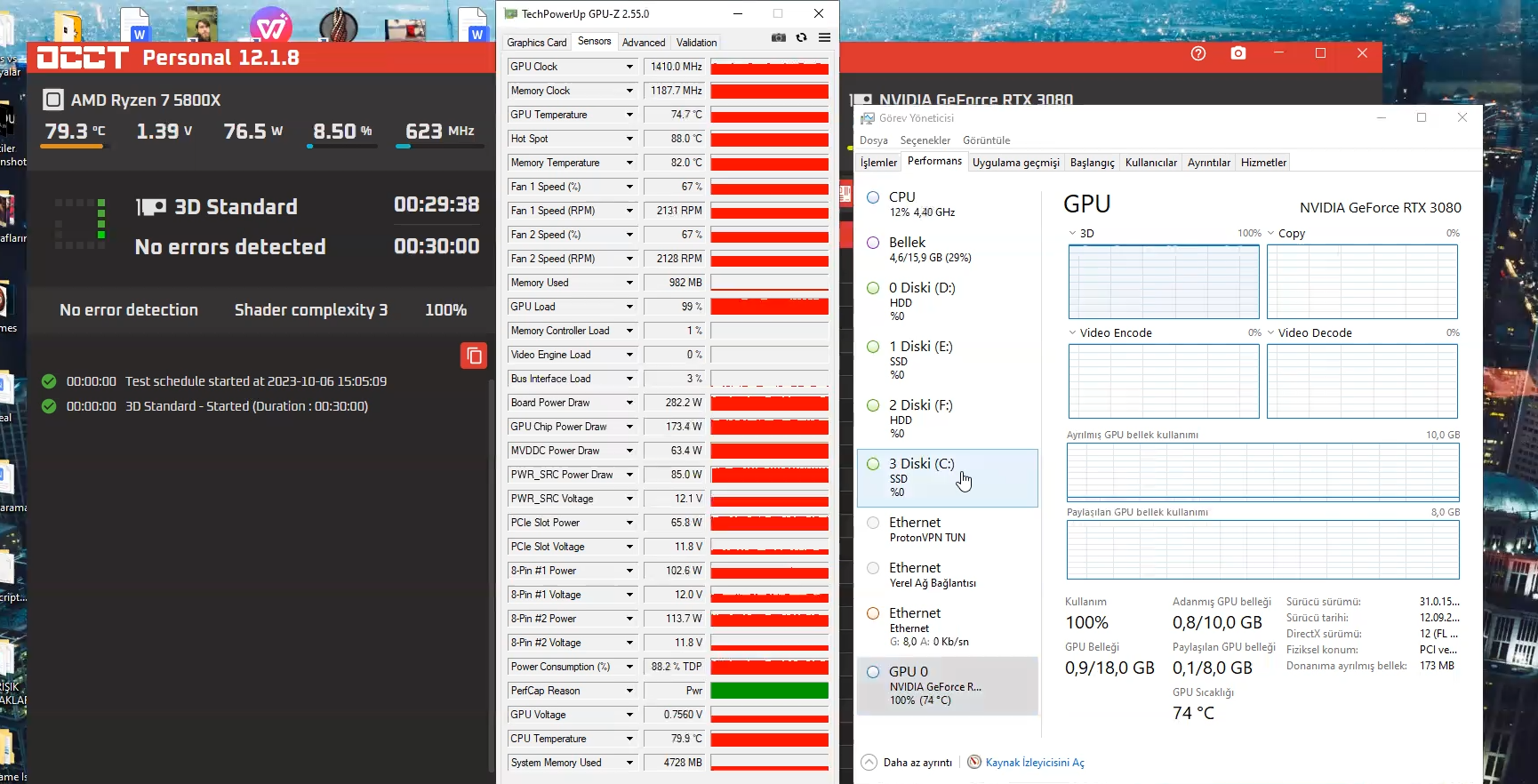The image size is (1538, 784).
Task: Expand the Board Power Draw dropdown
Action: point(629,403)
